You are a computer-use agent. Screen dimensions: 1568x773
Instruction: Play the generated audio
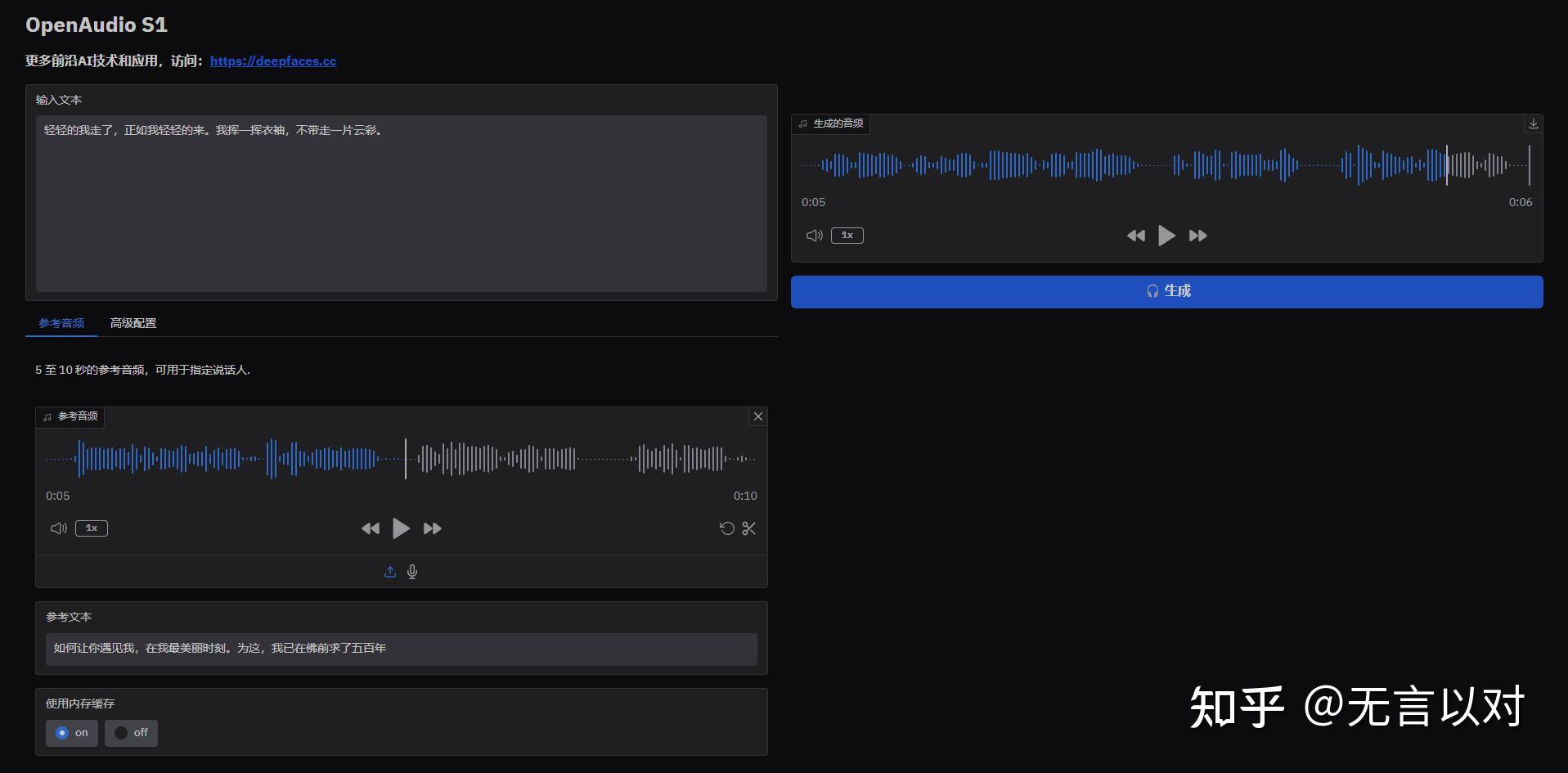coord(1166,235)
